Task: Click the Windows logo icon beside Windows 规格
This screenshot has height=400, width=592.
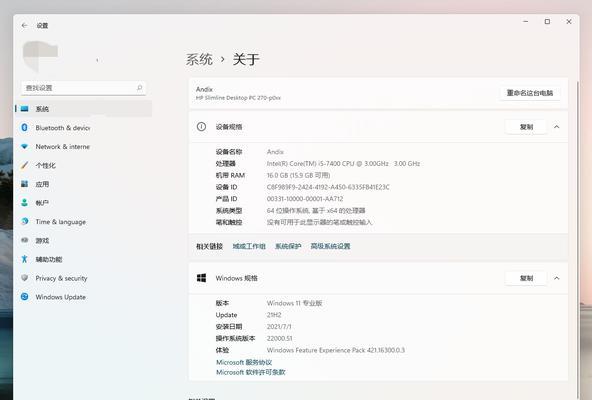Action: pyautogui.click(x=202, y=278)
